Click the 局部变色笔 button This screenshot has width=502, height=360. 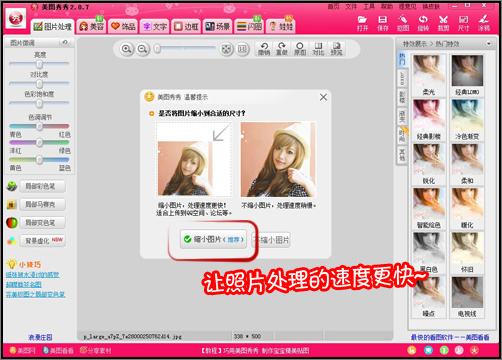click(42, 222)
